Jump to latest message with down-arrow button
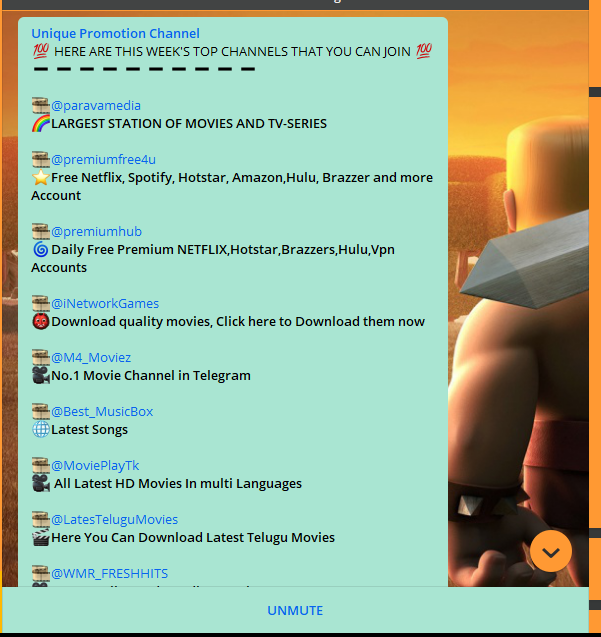Screen dimensions: 601x637 (551, 551)
